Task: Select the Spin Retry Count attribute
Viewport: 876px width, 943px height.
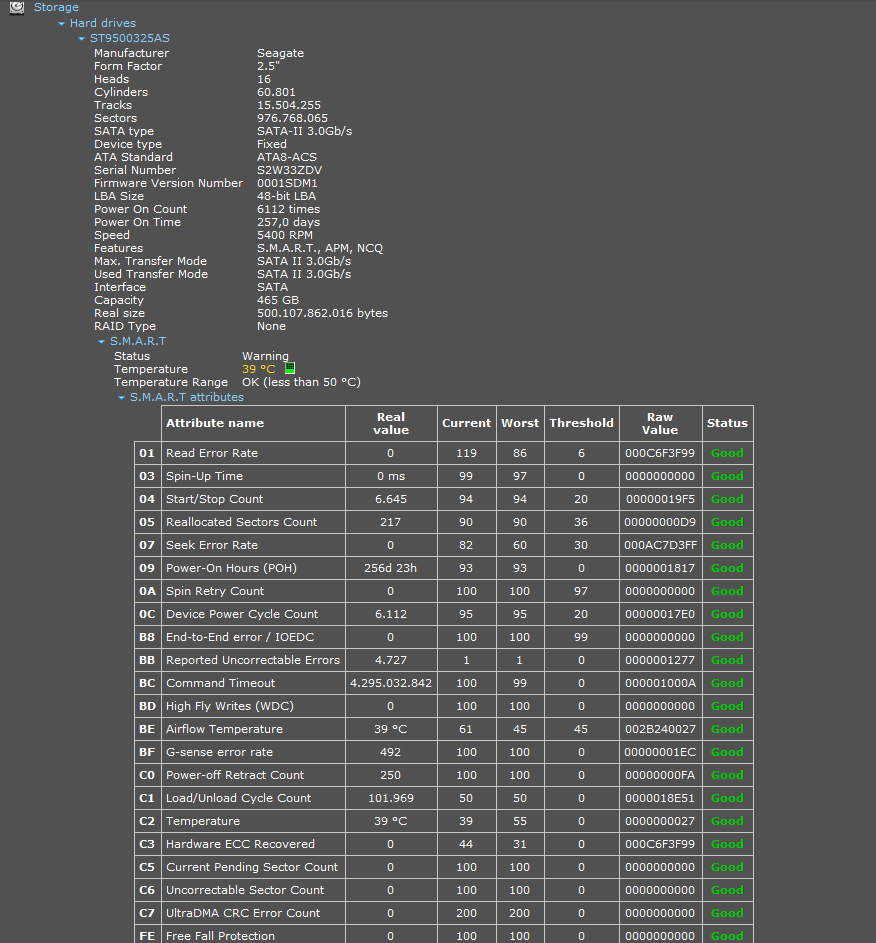Action: coord(215,591)
